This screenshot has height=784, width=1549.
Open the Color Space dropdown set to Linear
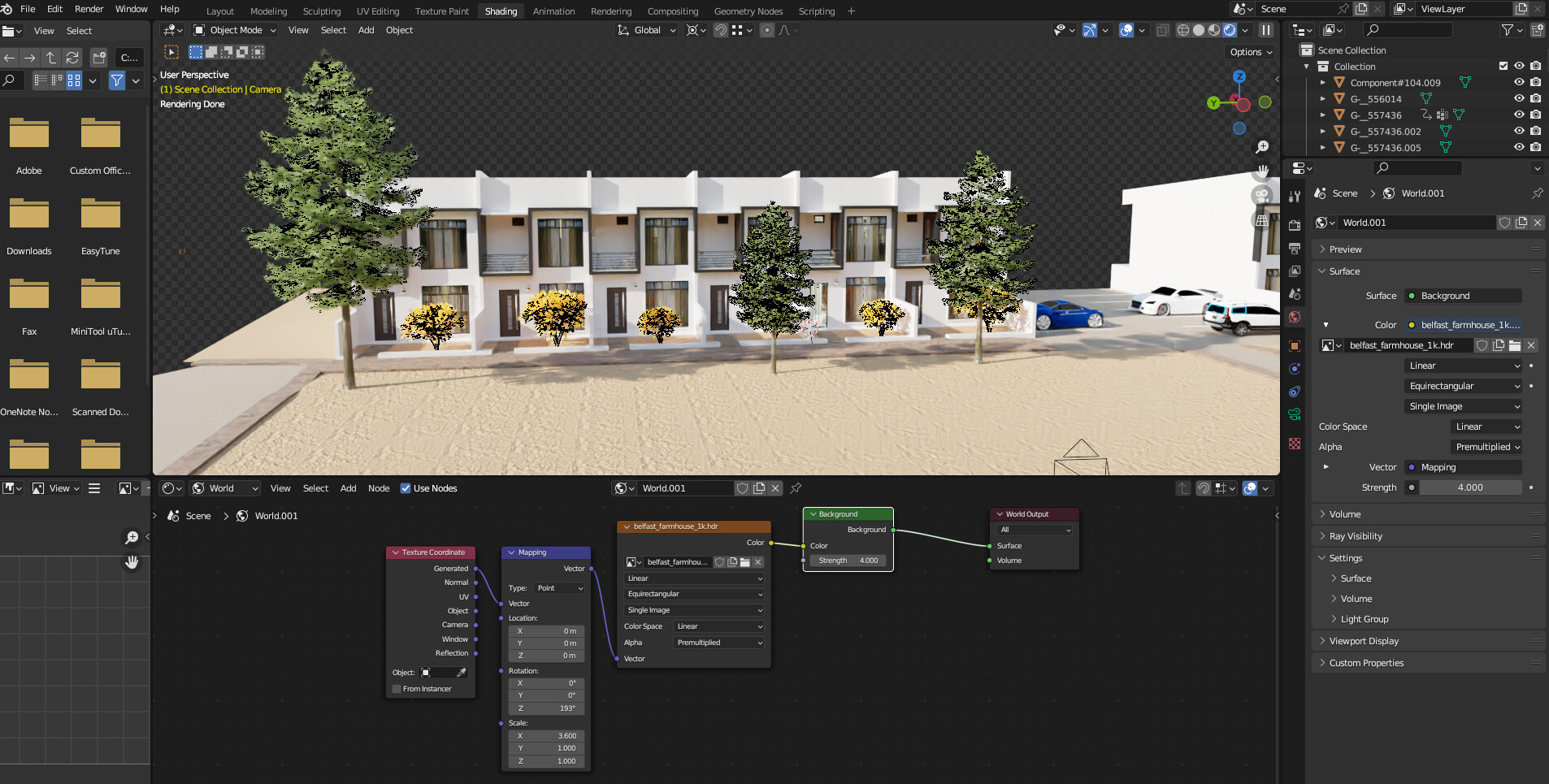[x=1486, y=426]
